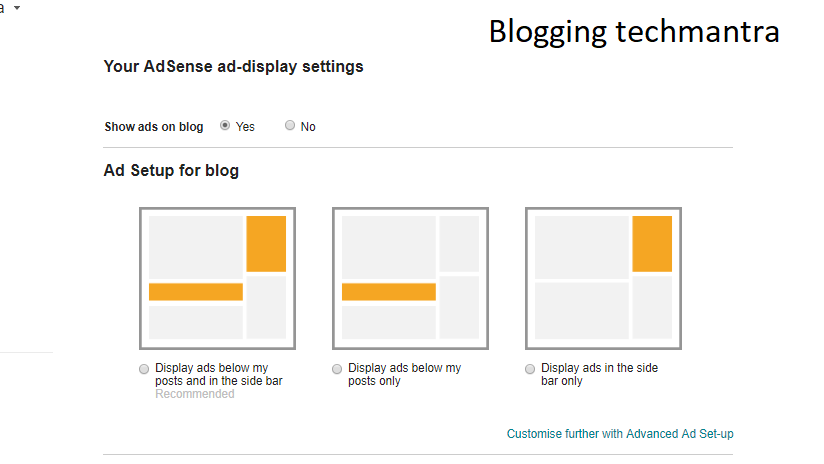Choose radio for ads in side bar only
The width and height of the screenshot is (824, 464).
tap(530, 369)
